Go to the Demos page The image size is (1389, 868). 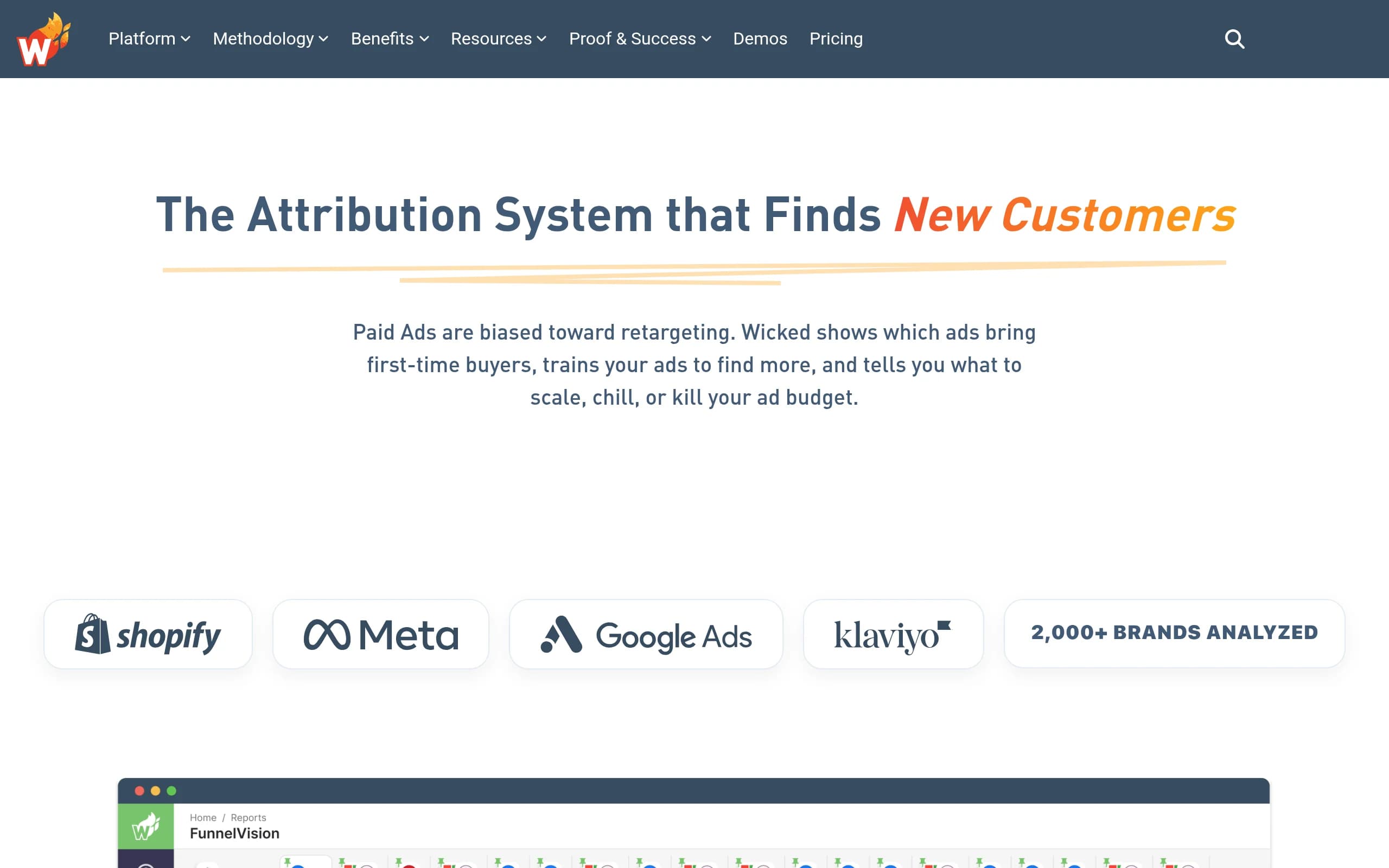pyautogui.click(x=760, y=39)
